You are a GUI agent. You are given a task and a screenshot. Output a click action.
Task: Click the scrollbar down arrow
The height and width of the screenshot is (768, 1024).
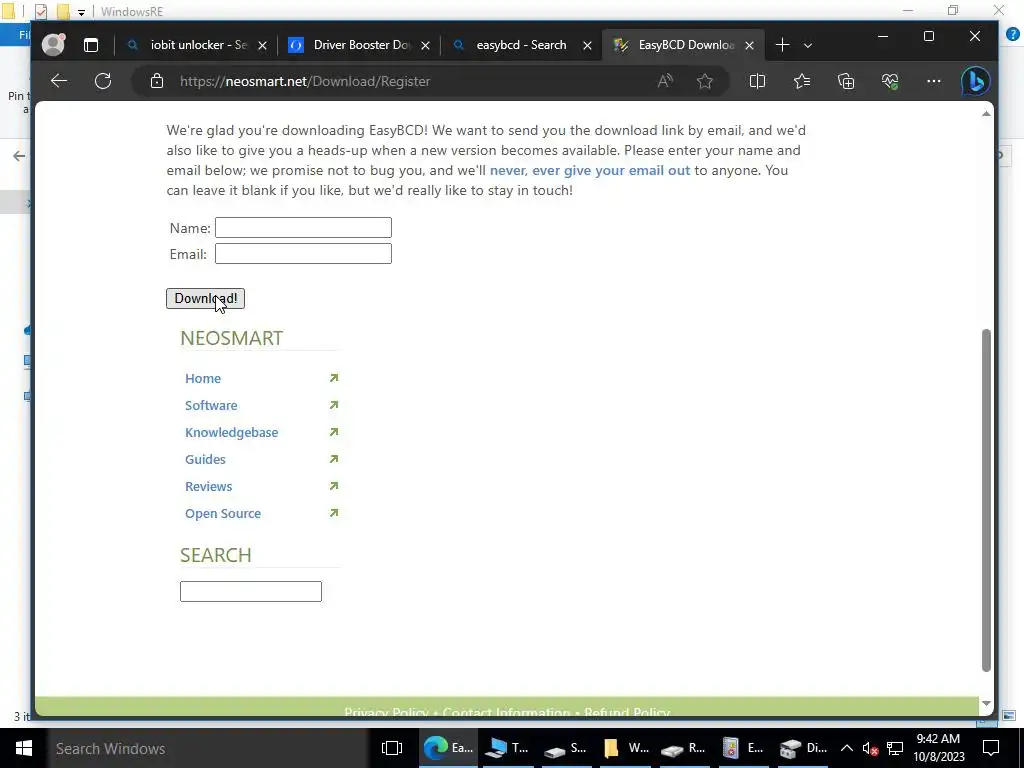click(986, 703)
